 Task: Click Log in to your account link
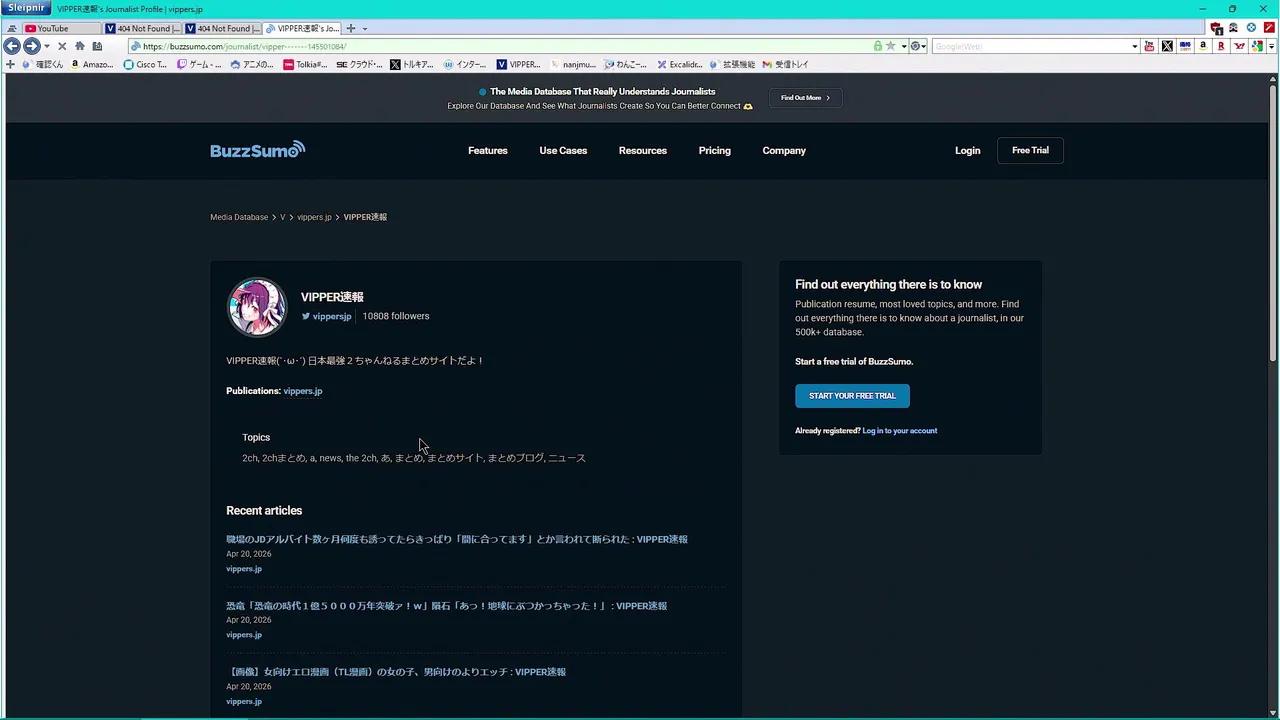point(900,431)
